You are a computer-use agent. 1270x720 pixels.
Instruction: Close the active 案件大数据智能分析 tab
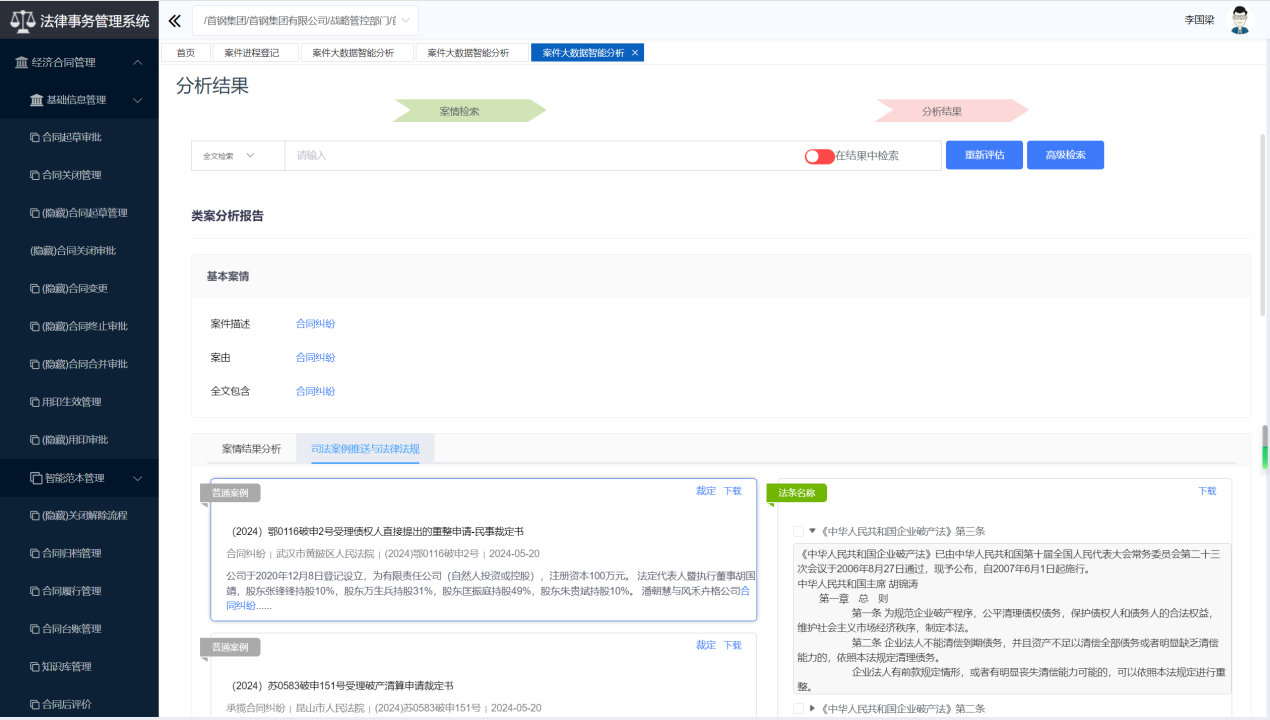[x=635, y=53]
